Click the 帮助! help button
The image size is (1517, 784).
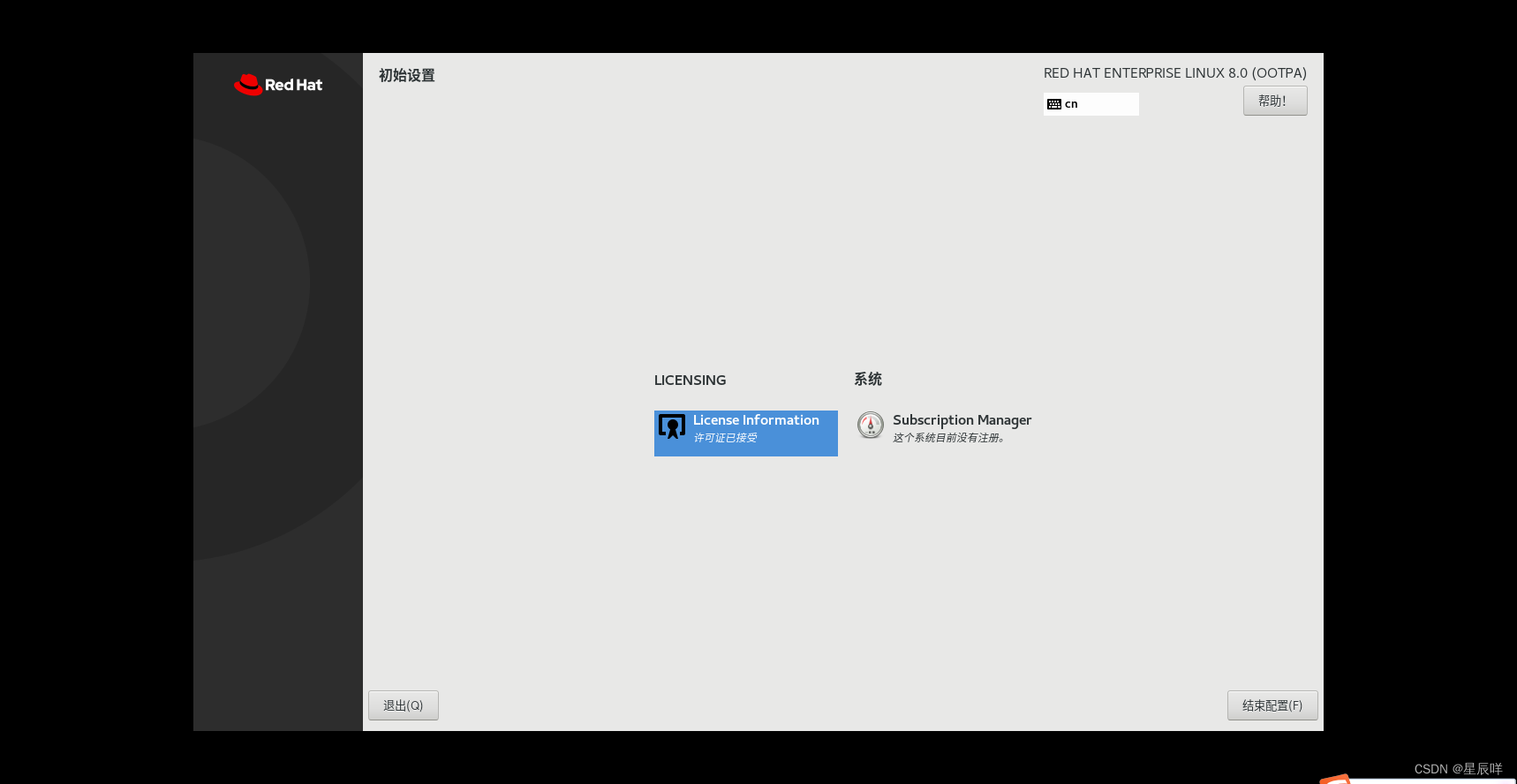pos(1275,101)
